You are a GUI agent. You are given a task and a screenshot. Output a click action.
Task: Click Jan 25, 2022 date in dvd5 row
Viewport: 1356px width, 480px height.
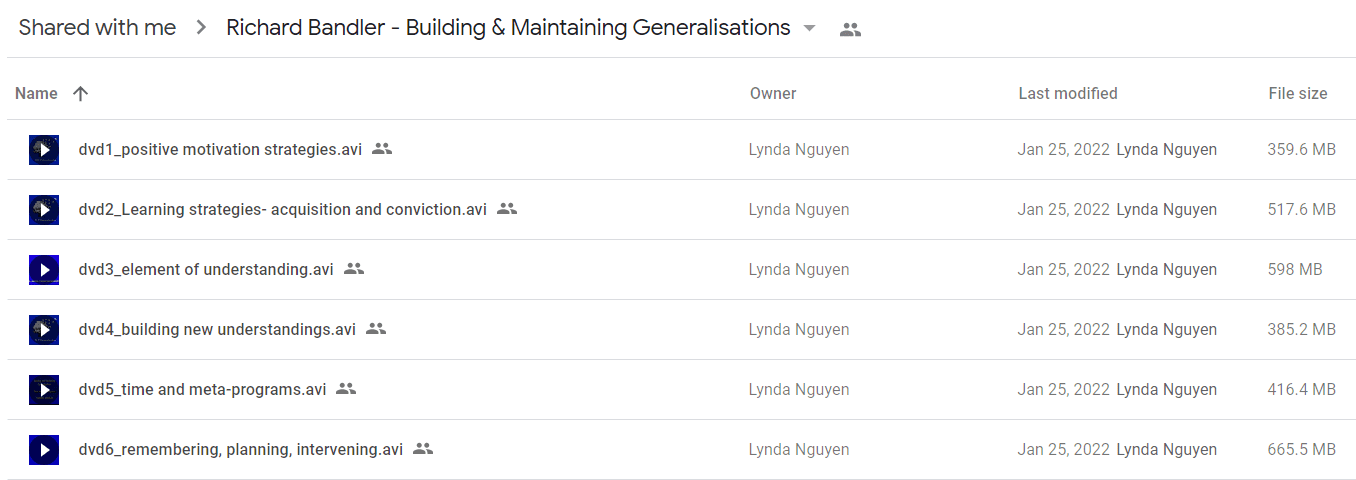coord(1064,390)
